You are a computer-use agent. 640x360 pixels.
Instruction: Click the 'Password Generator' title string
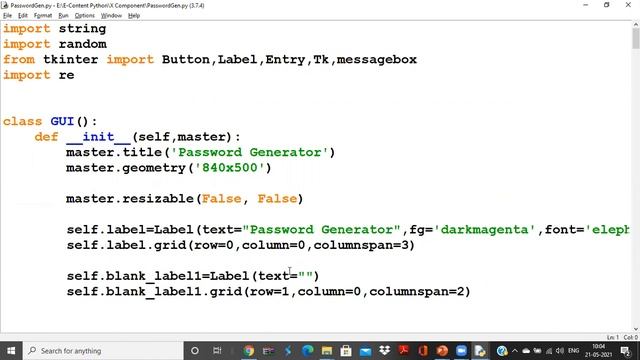(x=249, y=153)
